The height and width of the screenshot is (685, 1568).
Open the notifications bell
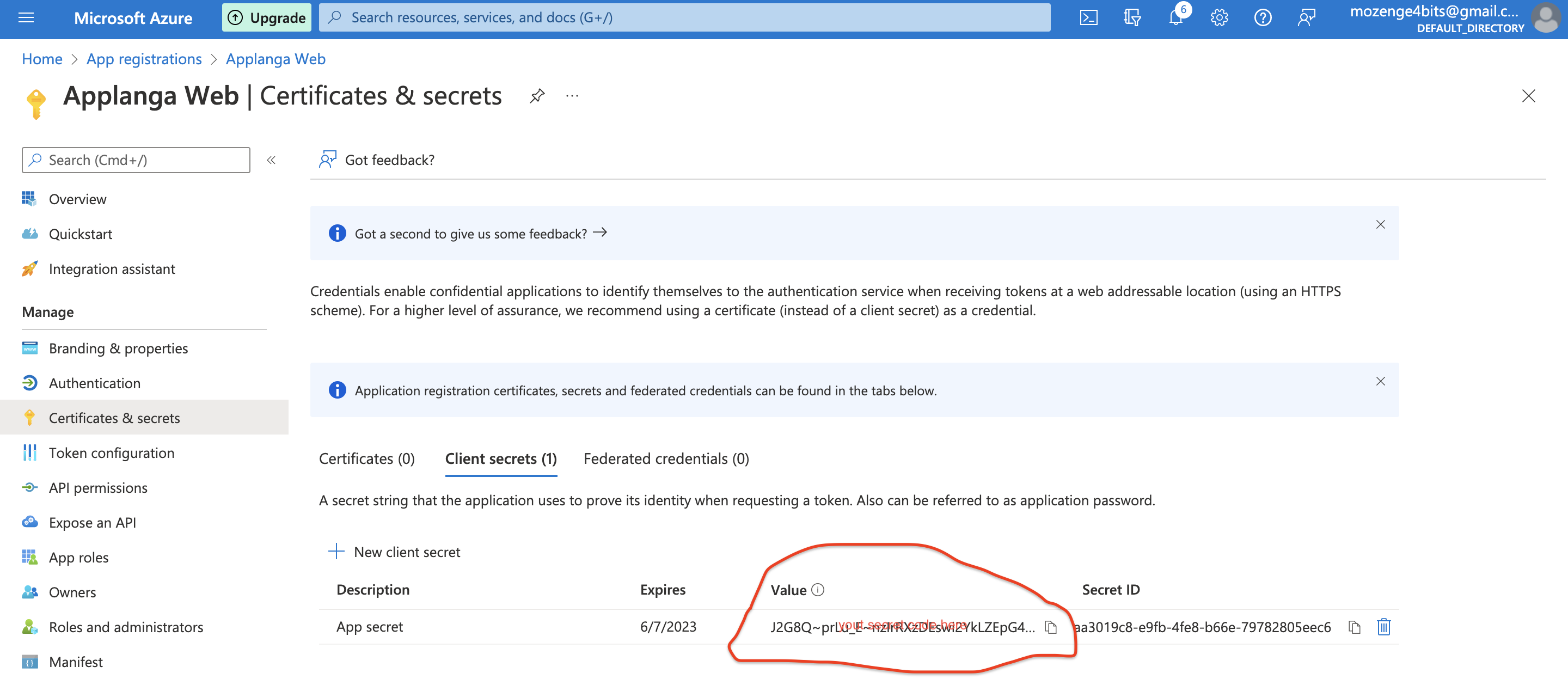(1176, 17)
